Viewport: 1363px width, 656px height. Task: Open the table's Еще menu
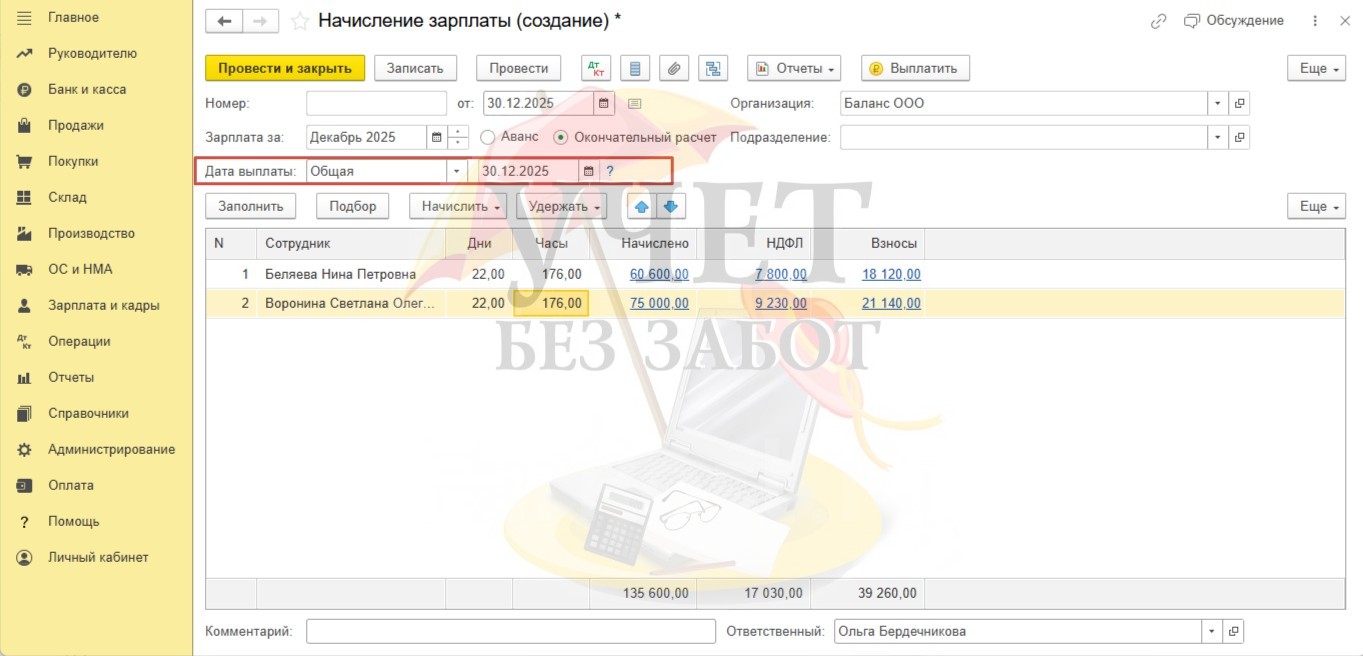1316,206
